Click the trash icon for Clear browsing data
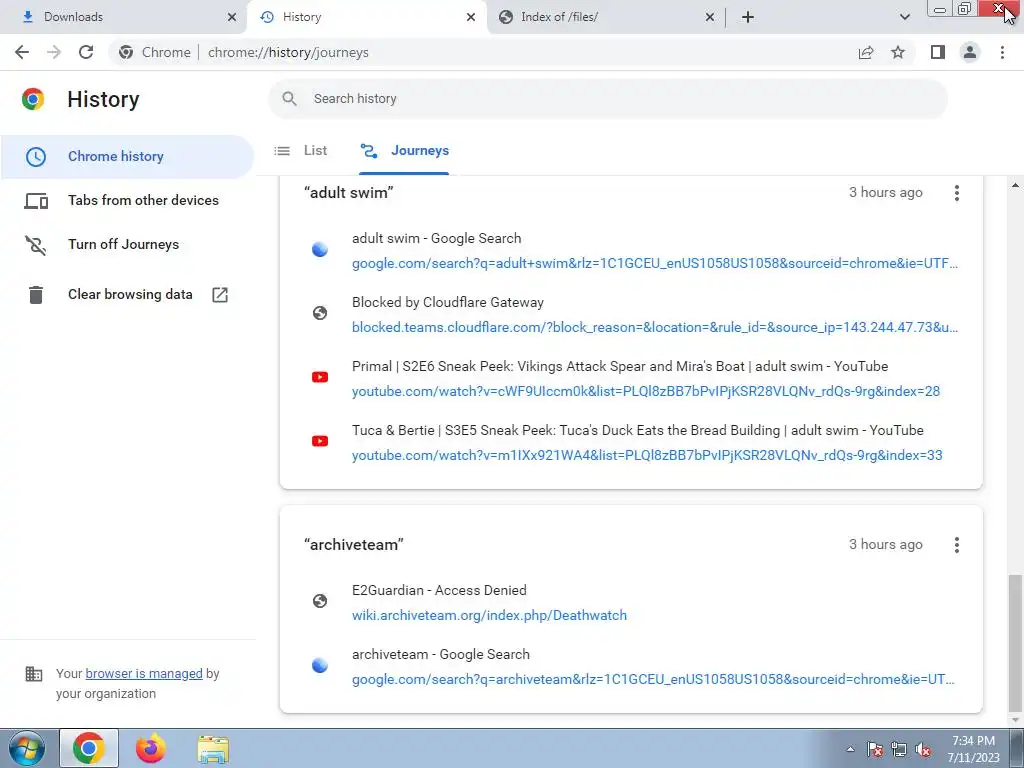Screen dimensions: 1024x768 36,295
